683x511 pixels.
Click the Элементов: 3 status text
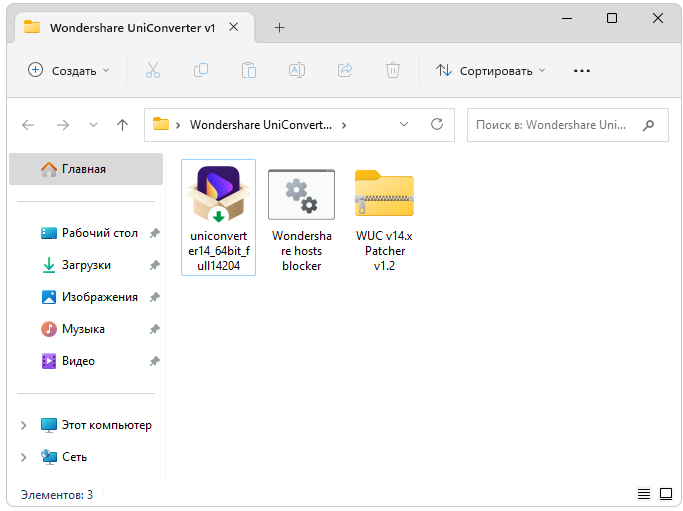pyautogui.click(x=57, y=495)
